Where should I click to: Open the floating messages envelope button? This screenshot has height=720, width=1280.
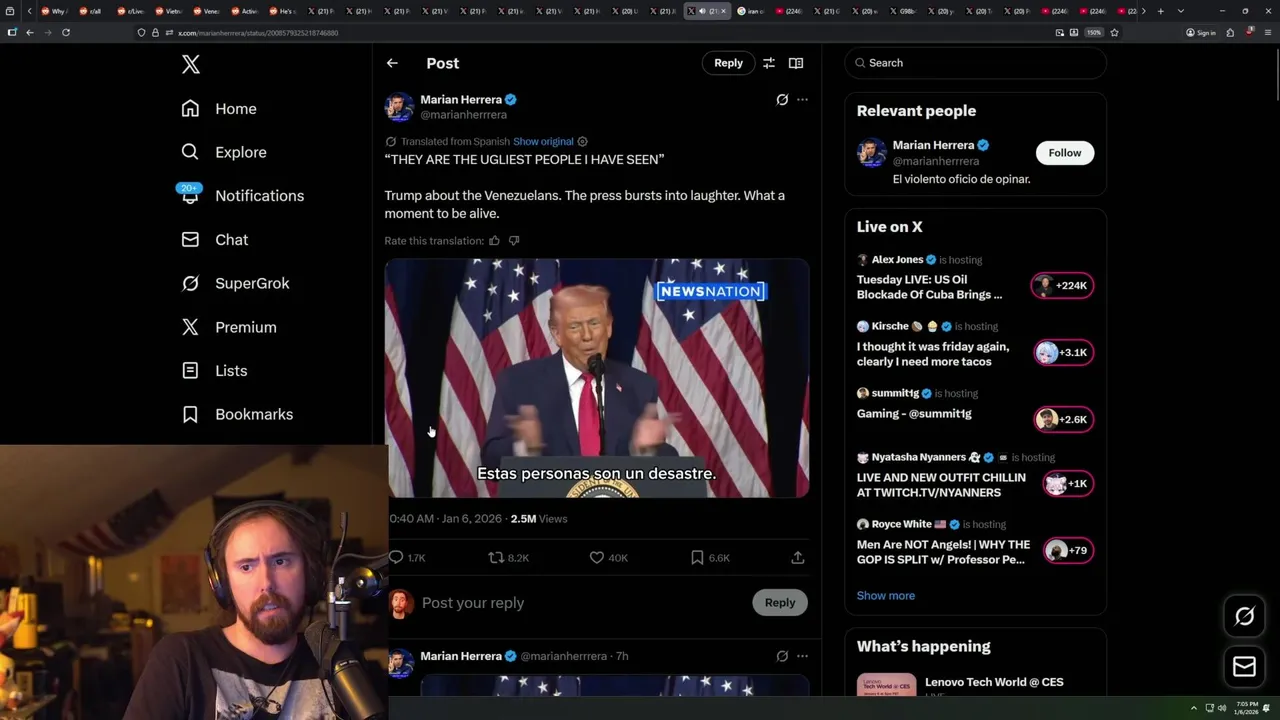click(1244, 667)
